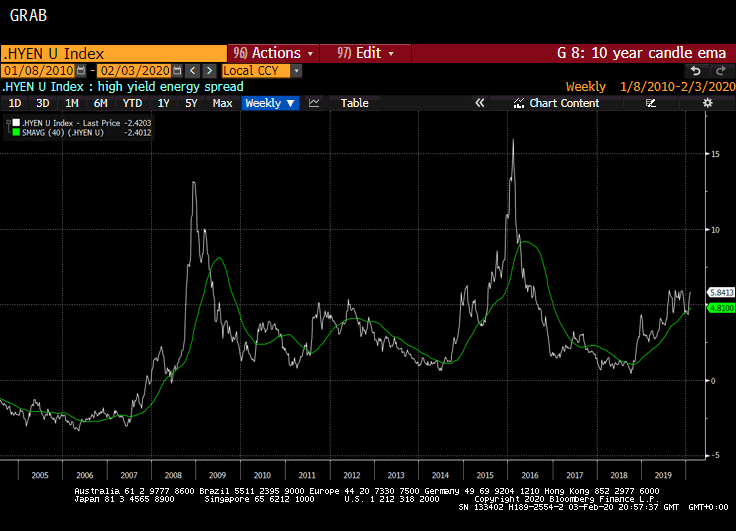Select the 1D range tab
736x531 pixels.
tap(15, 103)
